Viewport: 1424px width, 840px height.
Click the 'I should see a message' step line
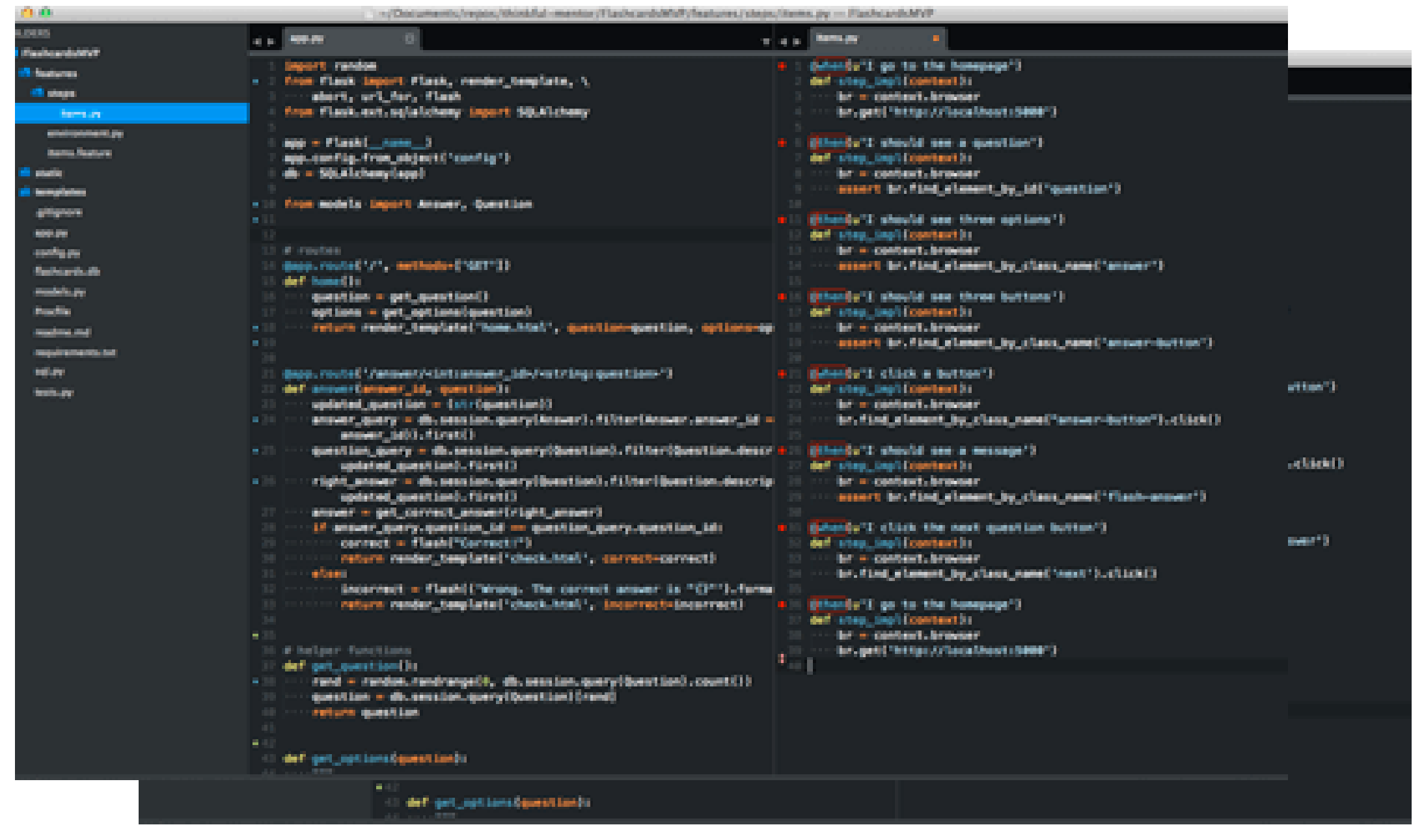coord(924,451)
